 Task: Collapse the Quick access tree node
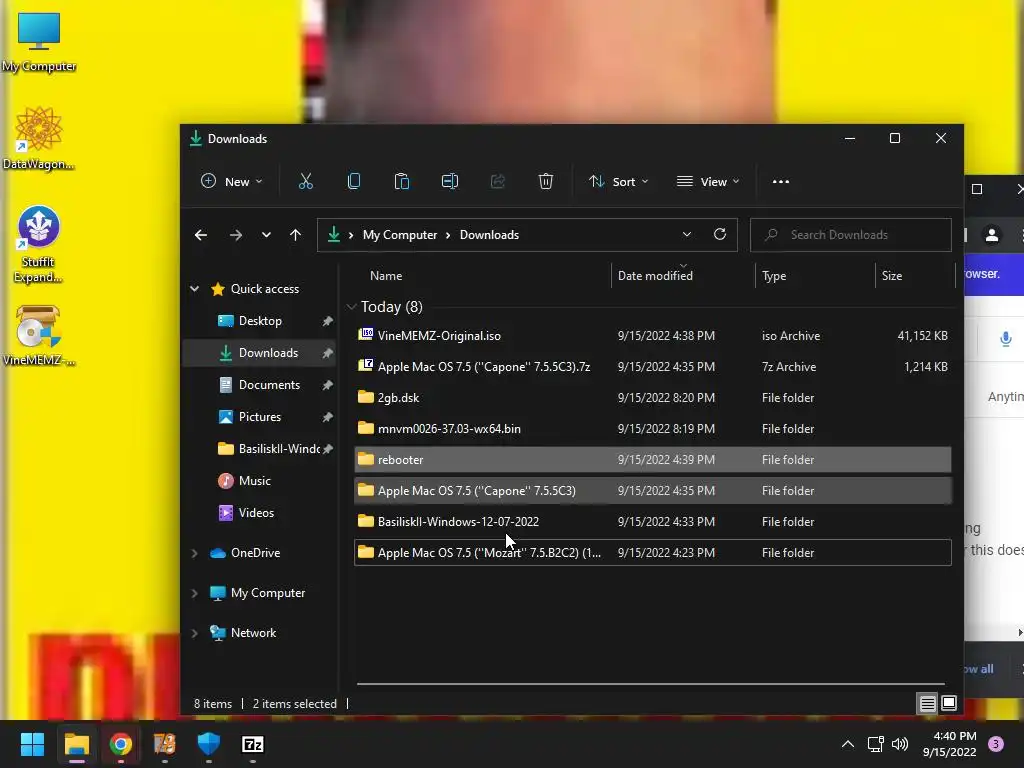(195, 289)
